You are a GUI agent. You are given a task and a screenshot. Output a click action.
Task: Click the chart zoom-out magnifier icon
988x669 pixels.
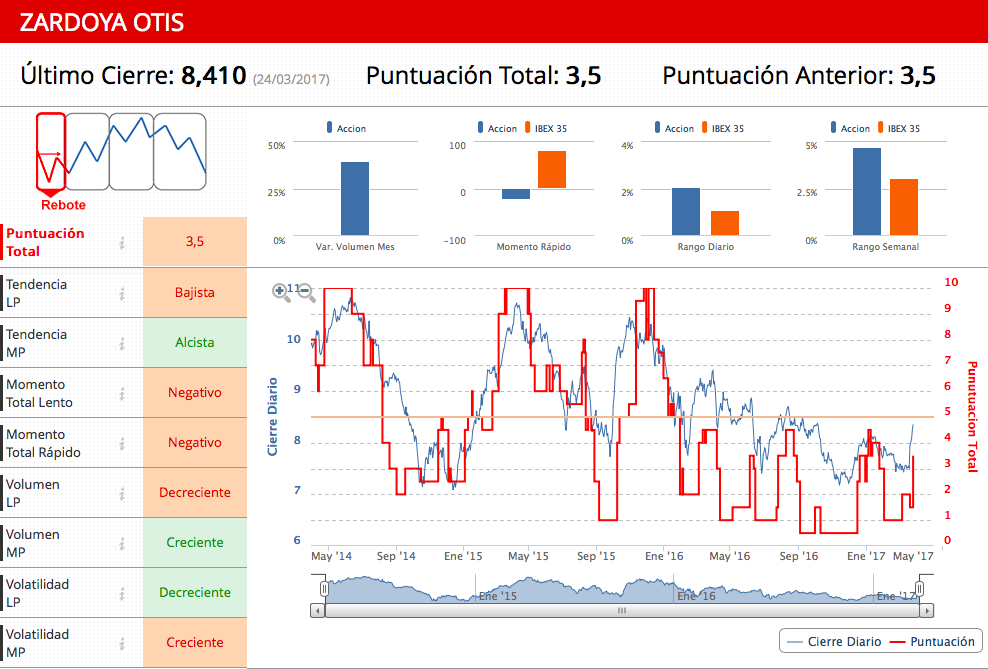point(306,292)
